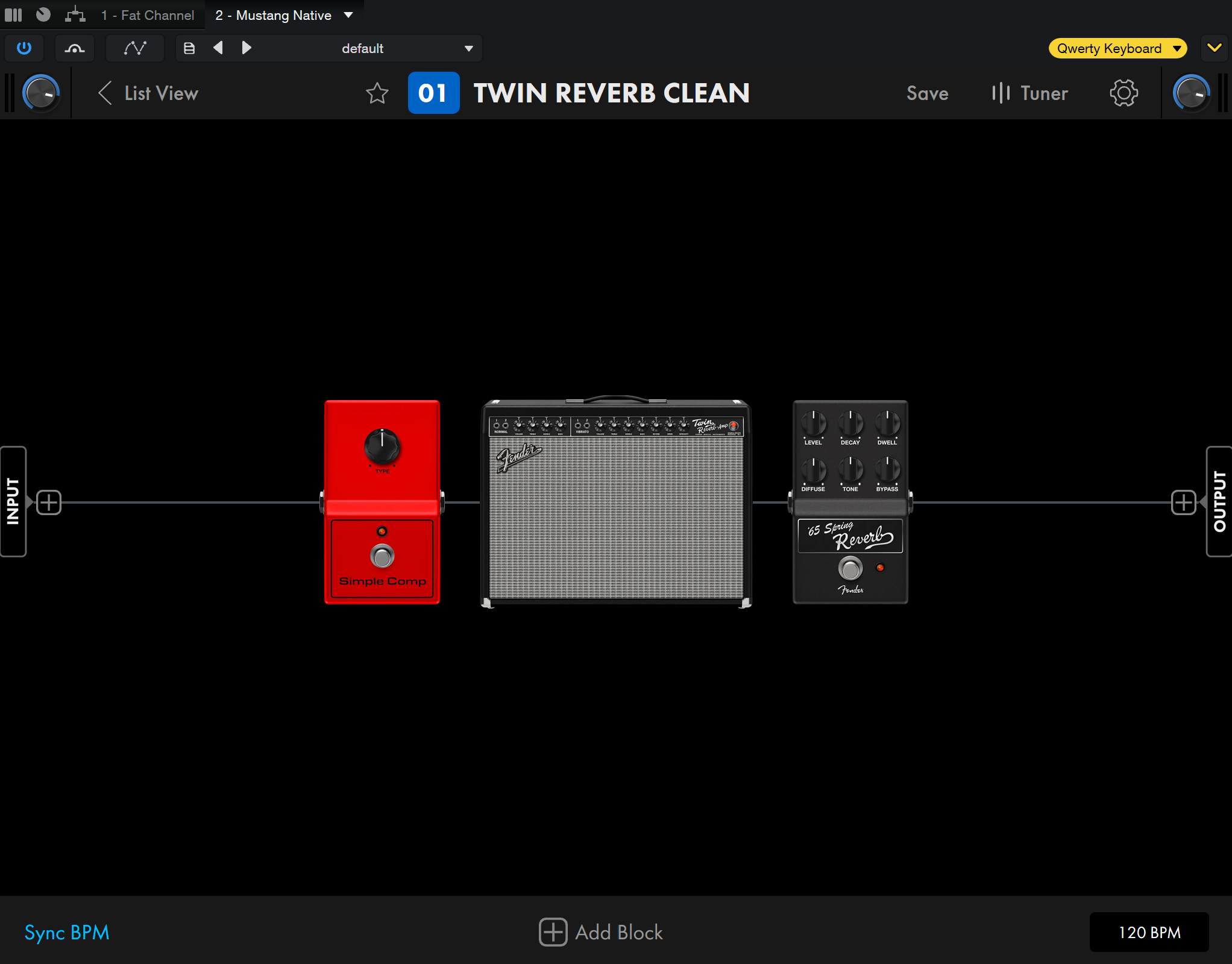
Task: Toggle the '65 Spring Reverb footswitch
Action: tap(850, 568)
